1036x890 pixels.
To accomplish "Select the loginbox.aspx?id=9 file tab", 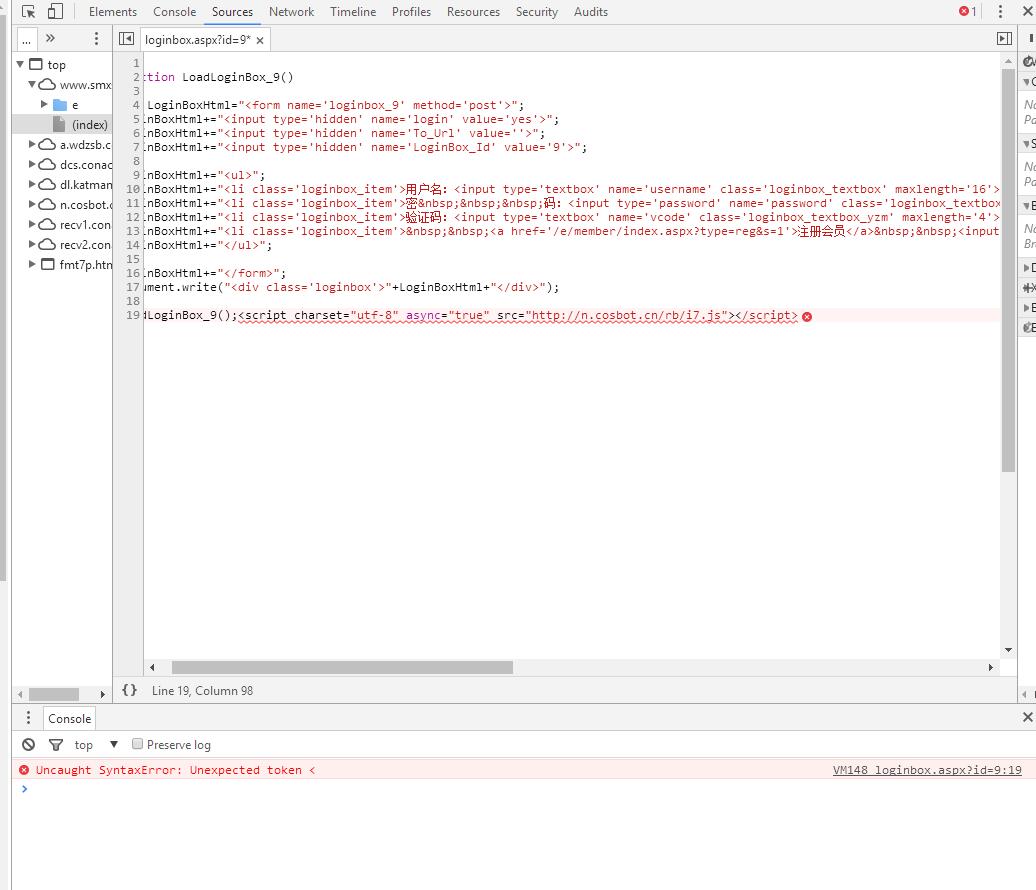I will point(198,40).
